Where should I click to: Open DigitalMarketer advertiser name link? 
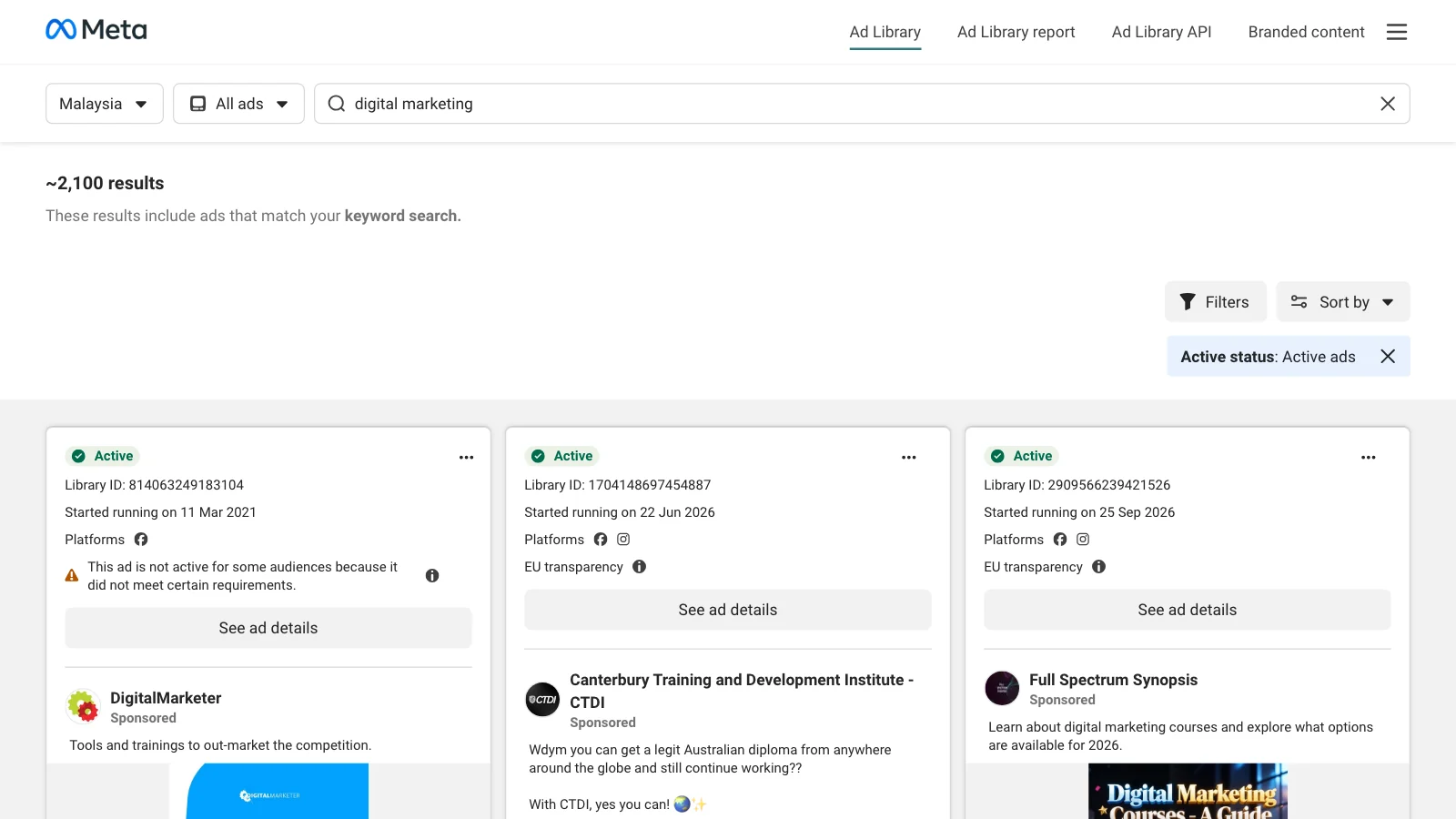coord(166,698)
